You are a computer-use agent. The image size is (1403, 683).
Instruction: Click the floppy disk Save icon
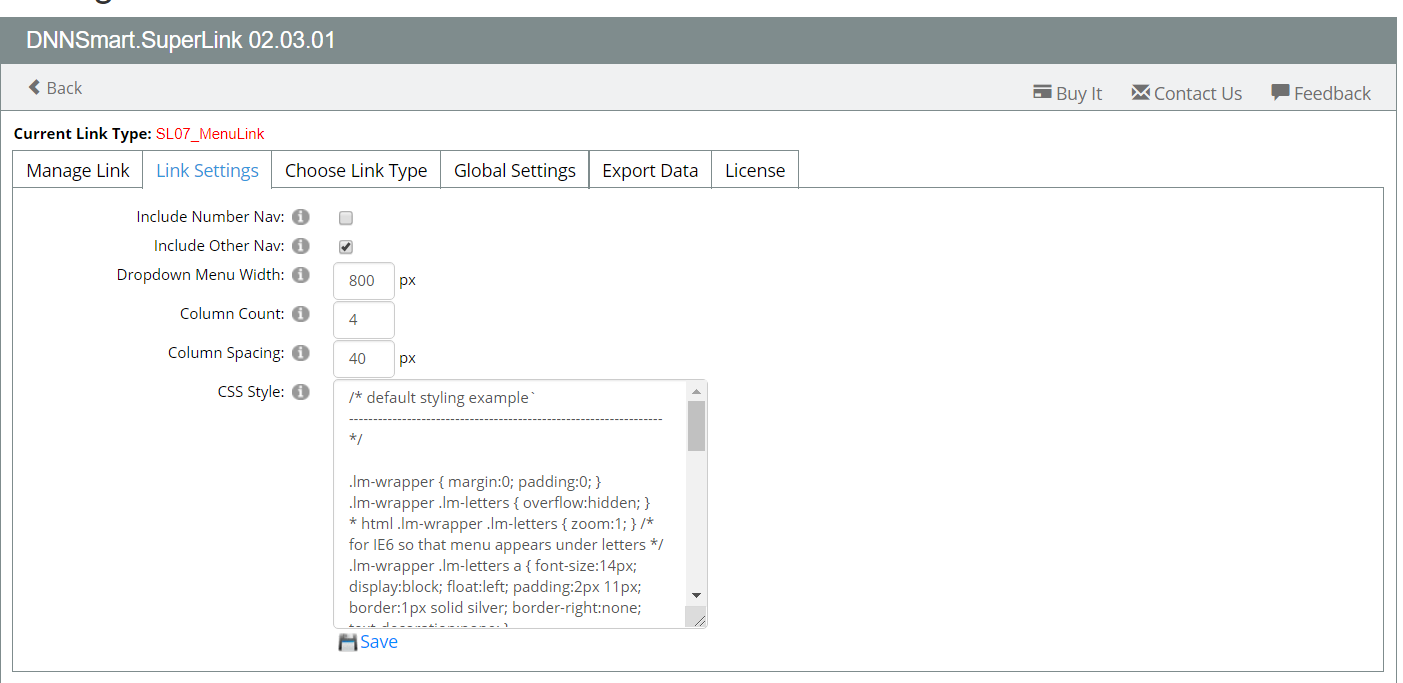348,642
